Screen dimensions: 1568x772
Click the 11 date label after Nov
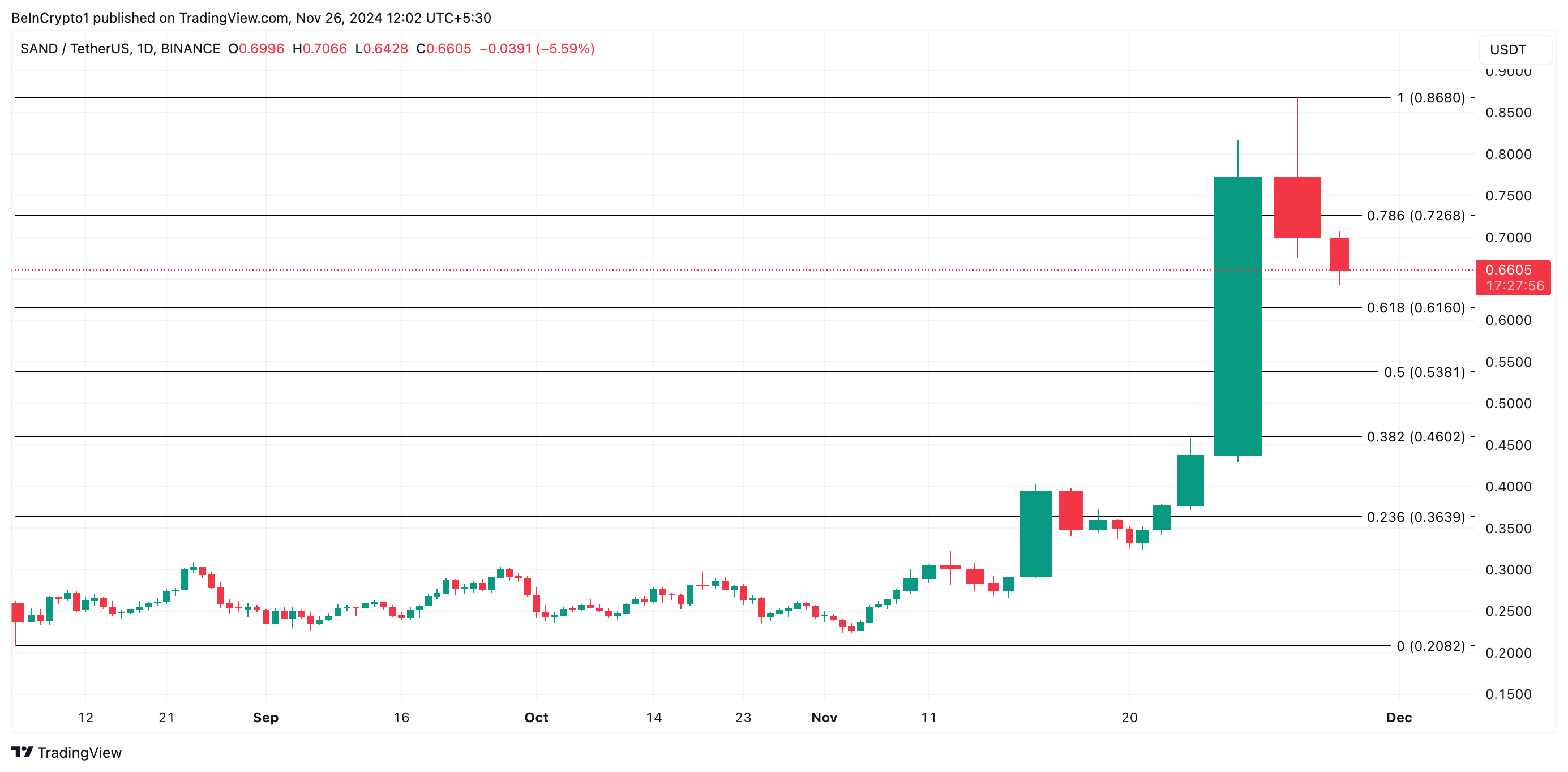coord(929,717)
